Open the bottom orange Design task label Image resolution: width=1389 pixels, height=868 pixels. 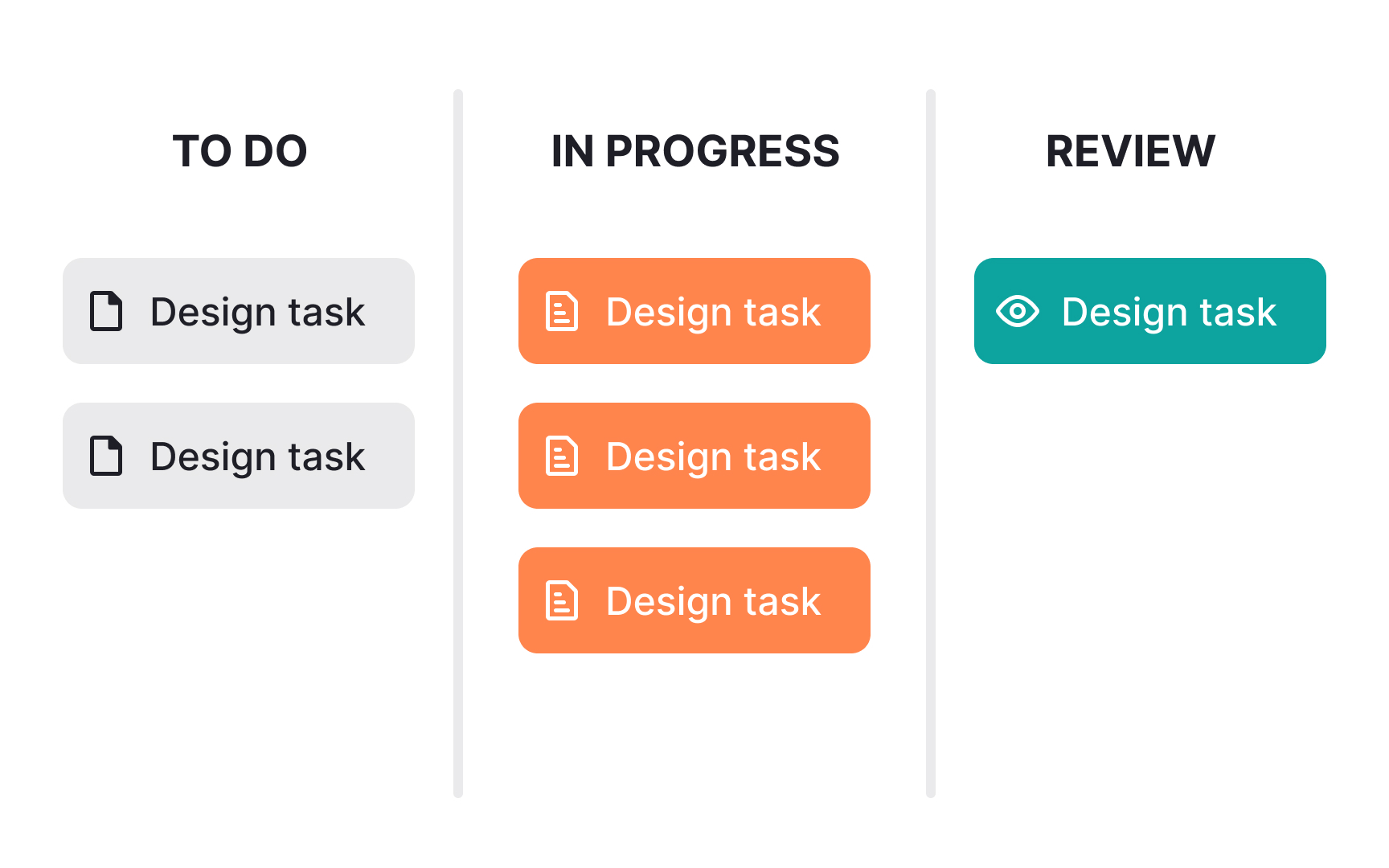point(713,601)
